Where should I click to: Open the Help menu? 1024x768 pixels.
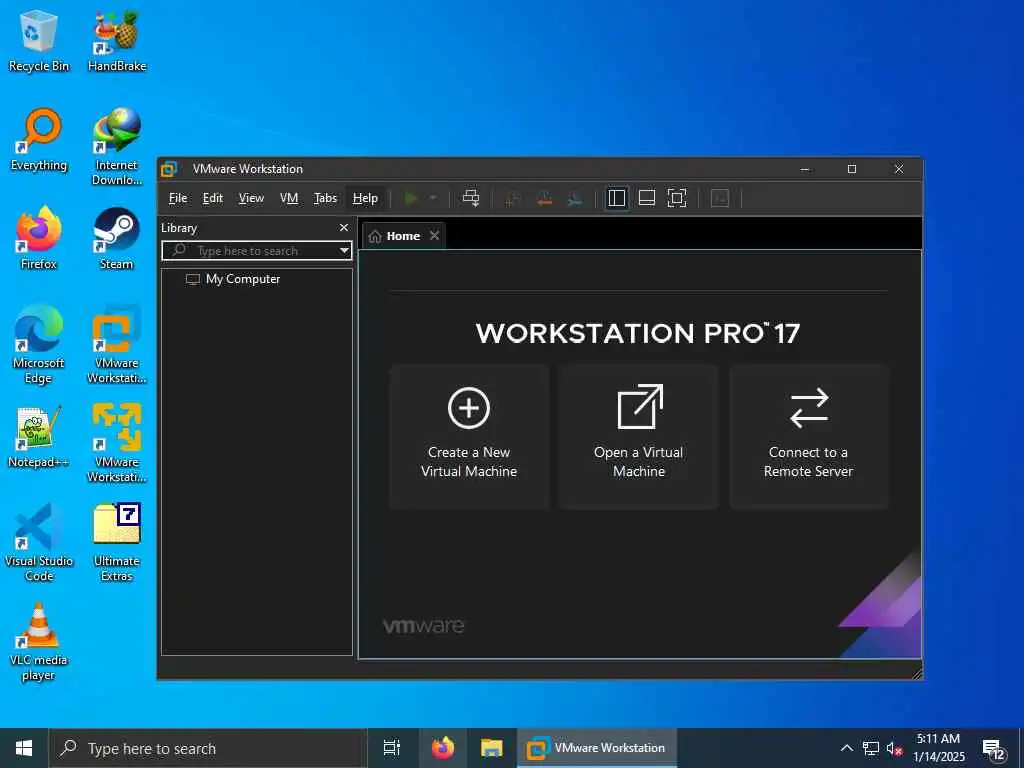coord(365,198)
